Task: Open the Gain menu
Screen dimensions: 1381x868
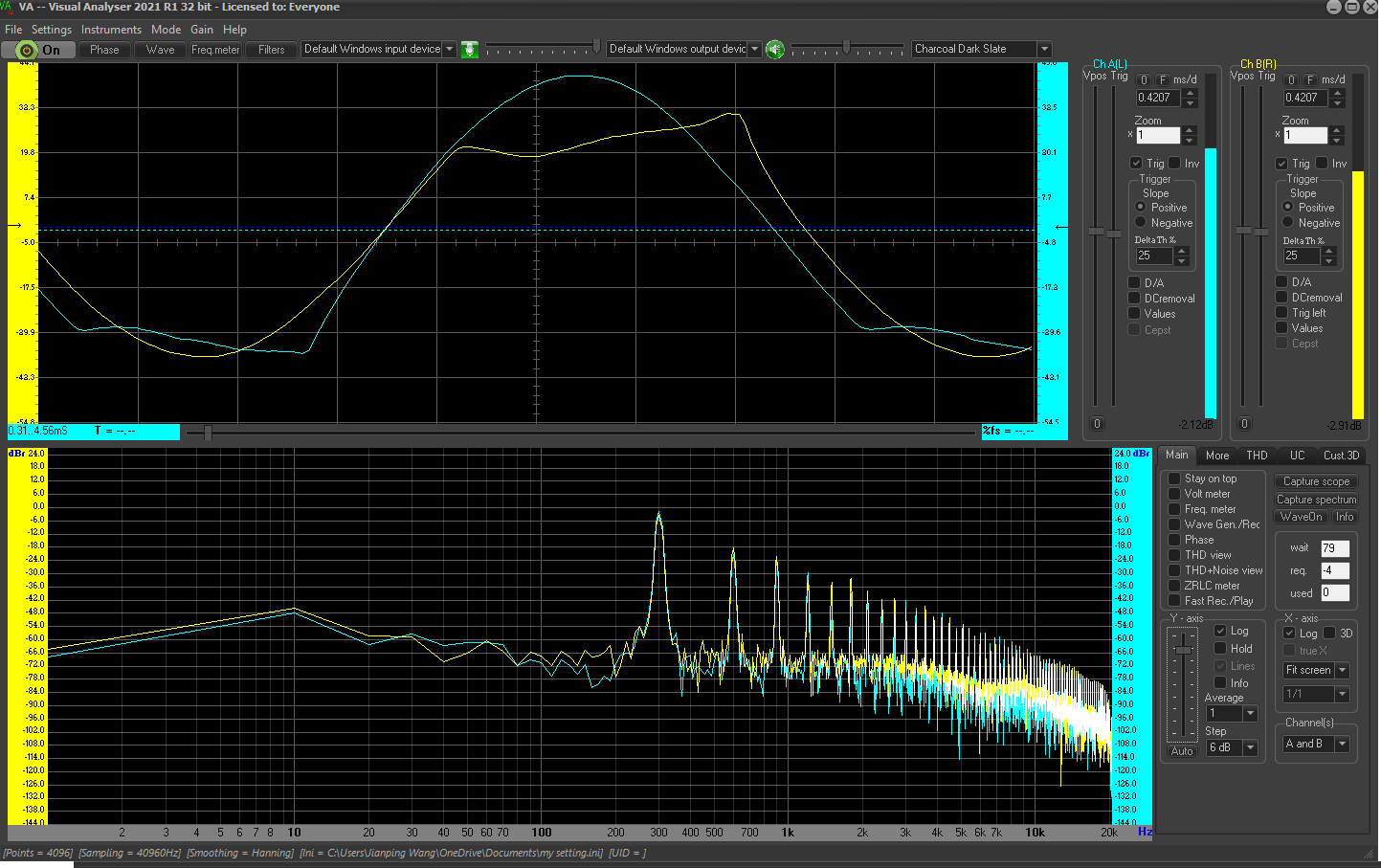Action: pos(202,30)
